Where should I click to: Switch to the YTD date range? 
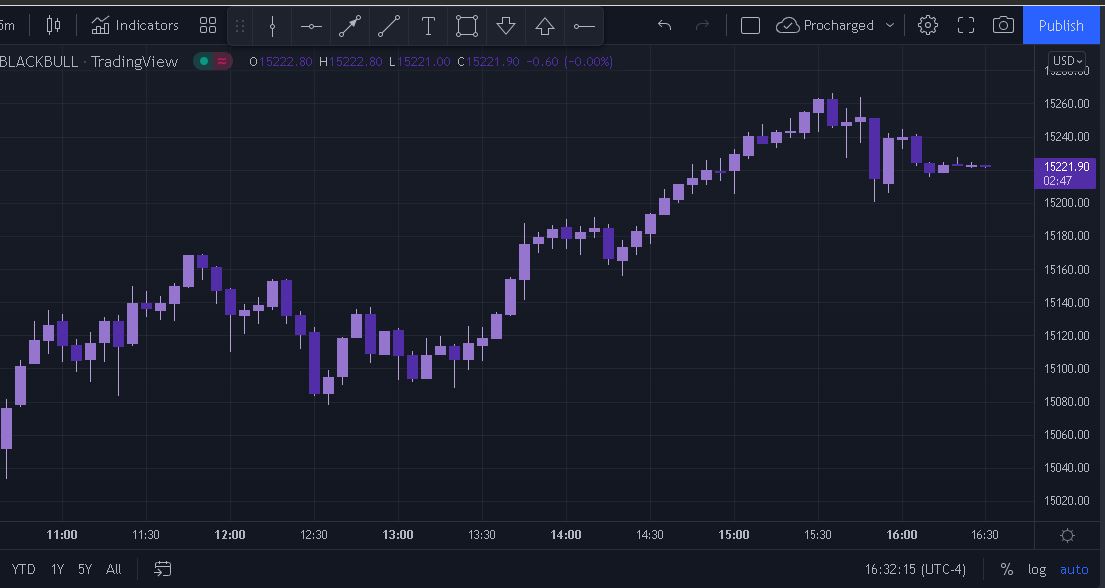tap(24, 569)
